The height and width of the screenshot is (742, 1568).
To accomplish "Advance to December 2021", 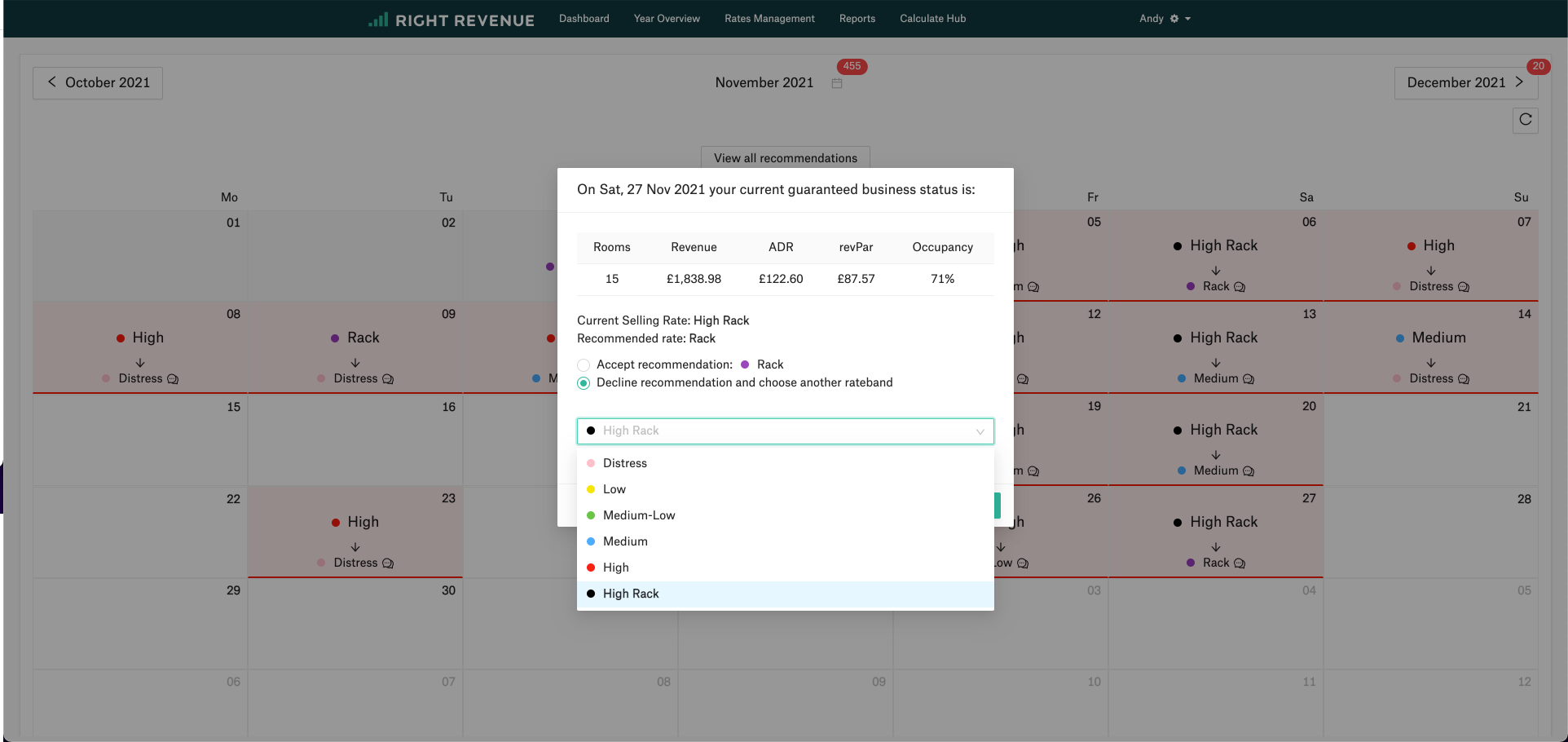I will (x=1466, y=83).
